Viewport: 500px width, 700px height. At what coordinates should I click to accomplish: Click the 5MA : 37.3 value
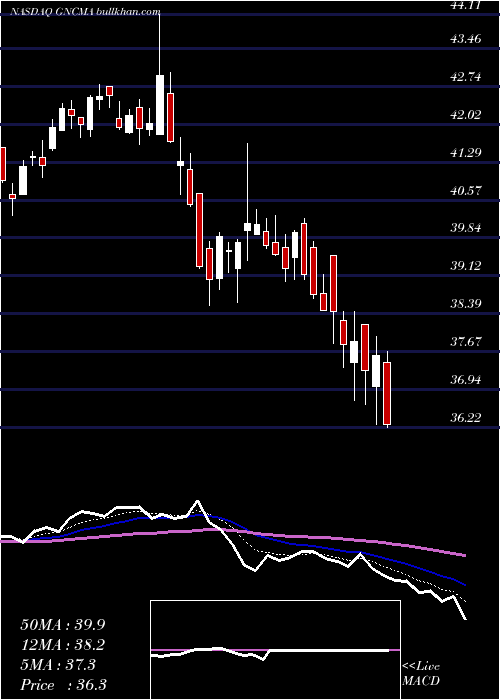[x=58, y=665]
